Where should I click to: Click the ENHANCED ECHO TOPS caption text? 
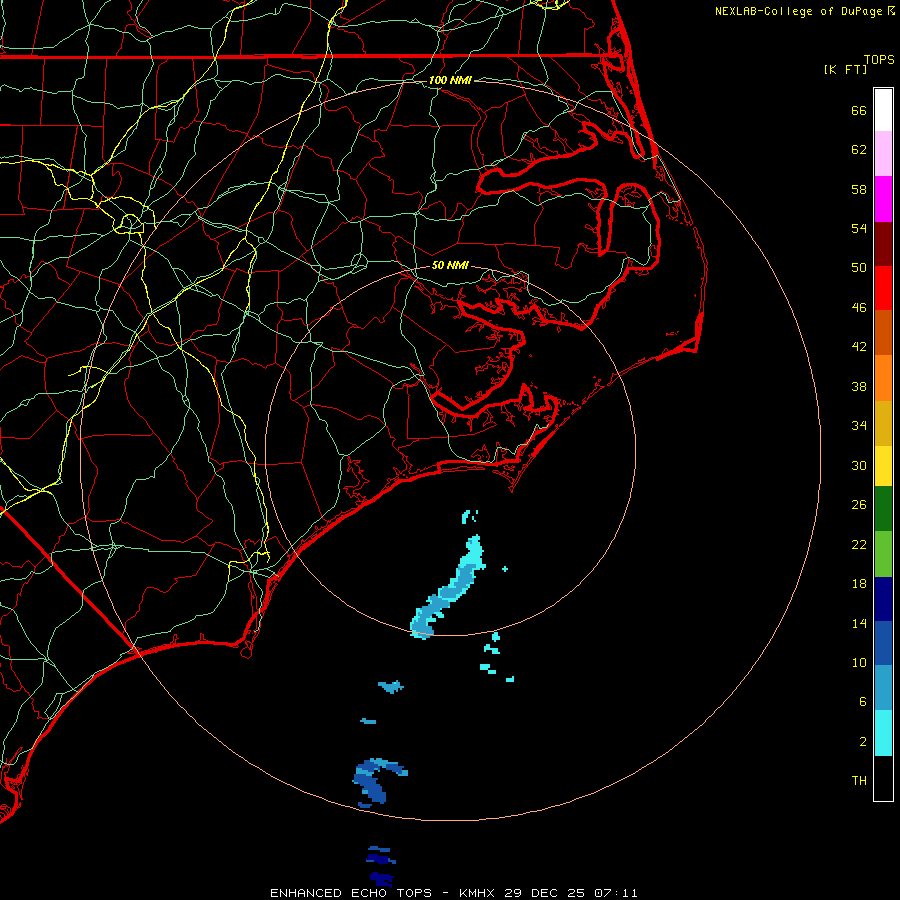pos(351,893)
